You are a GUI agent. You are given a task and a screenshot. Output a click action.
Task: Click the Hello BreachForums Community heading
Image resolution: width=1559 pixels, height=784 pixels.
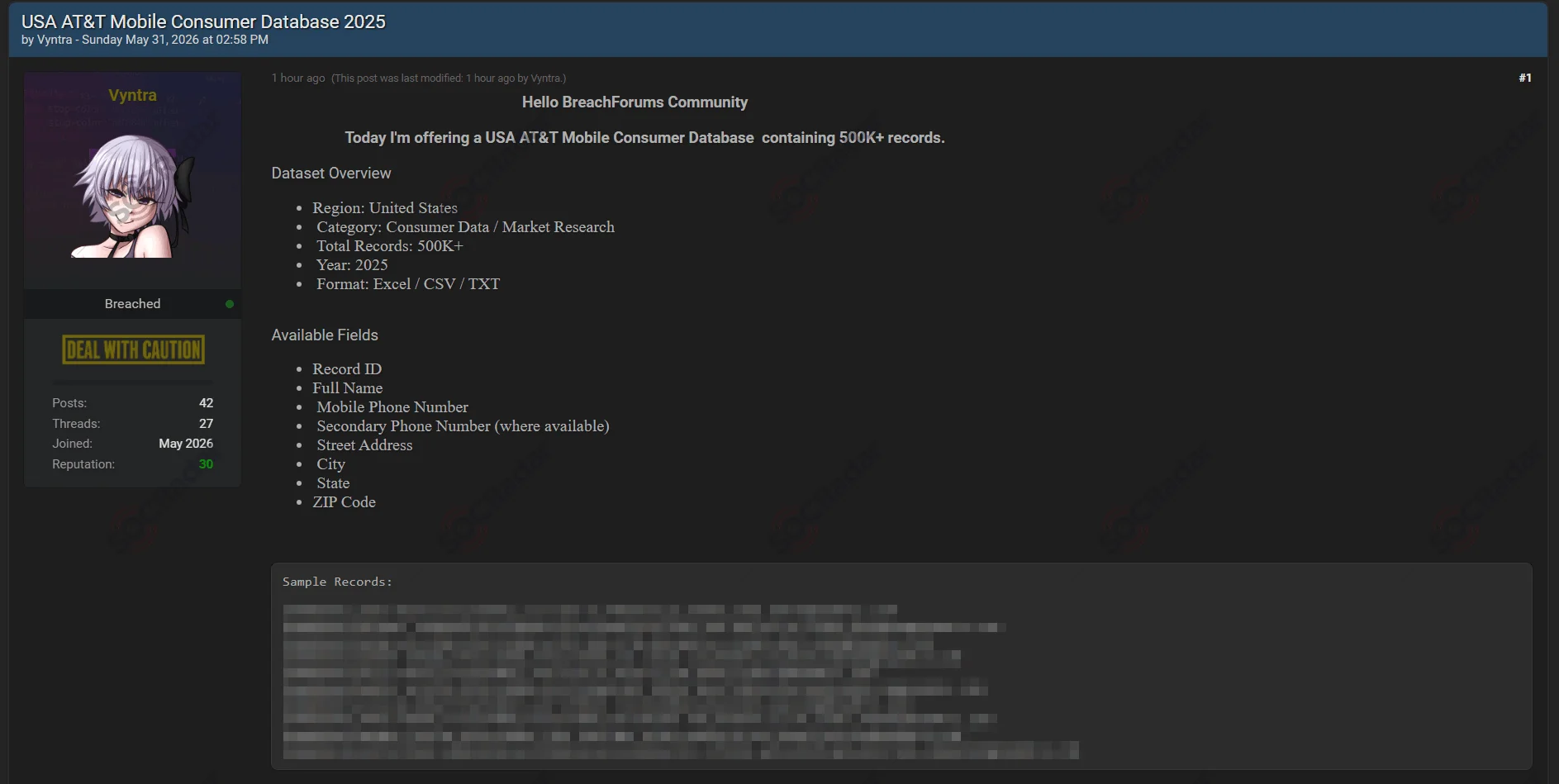(635, 102)
